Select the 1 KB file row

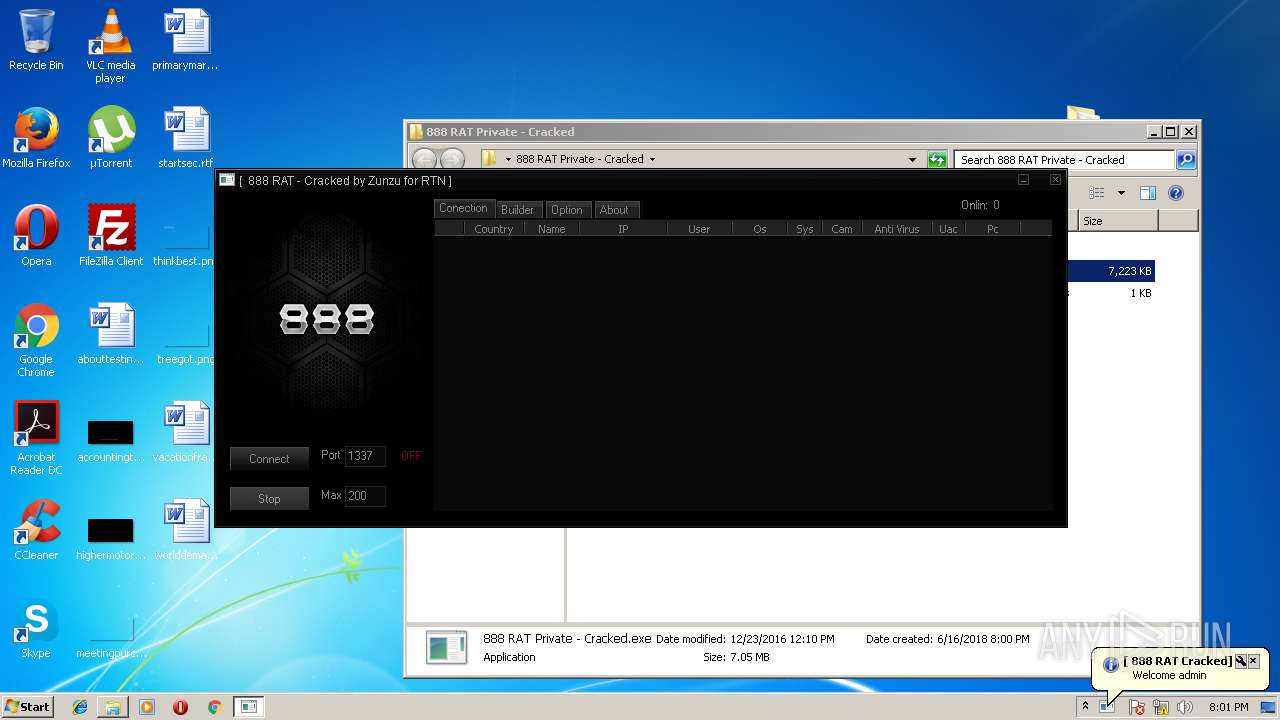(1112, 293)
